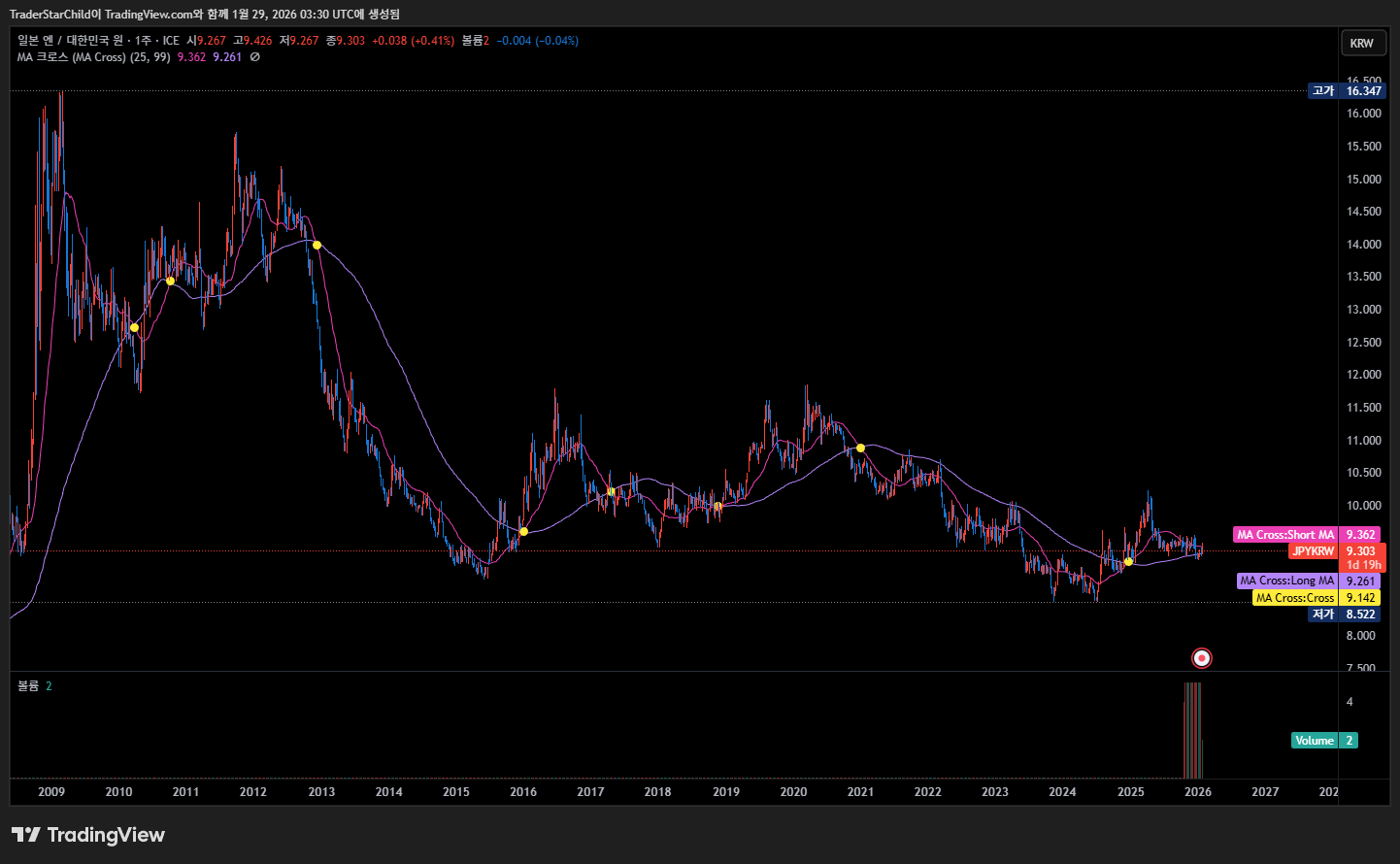The width and height of the screenshot is (1400, 864).
Task: Click the pink MA Cross:Short MA label
Action: point(1284,535)
